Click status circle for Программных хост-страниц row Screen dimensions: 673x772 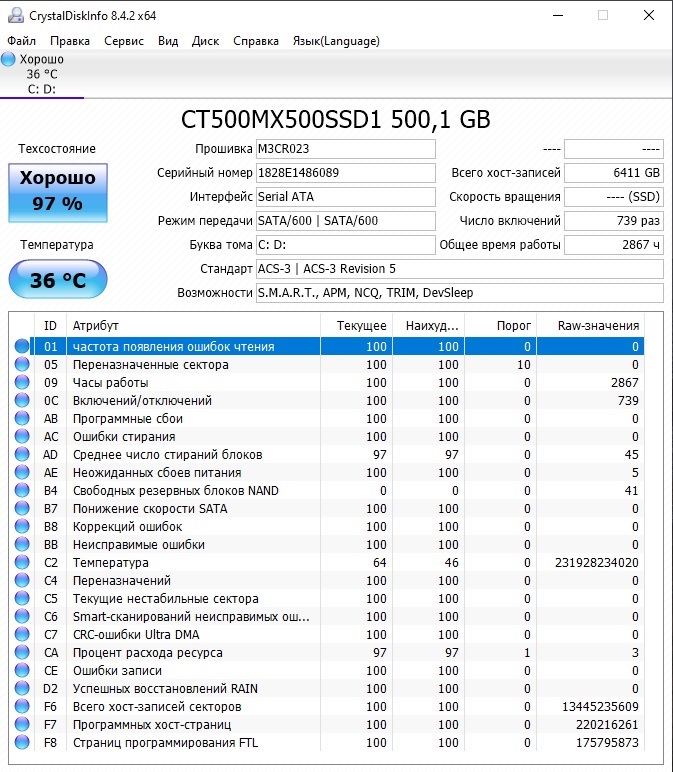pyautogui.click(x=22, y=724)
